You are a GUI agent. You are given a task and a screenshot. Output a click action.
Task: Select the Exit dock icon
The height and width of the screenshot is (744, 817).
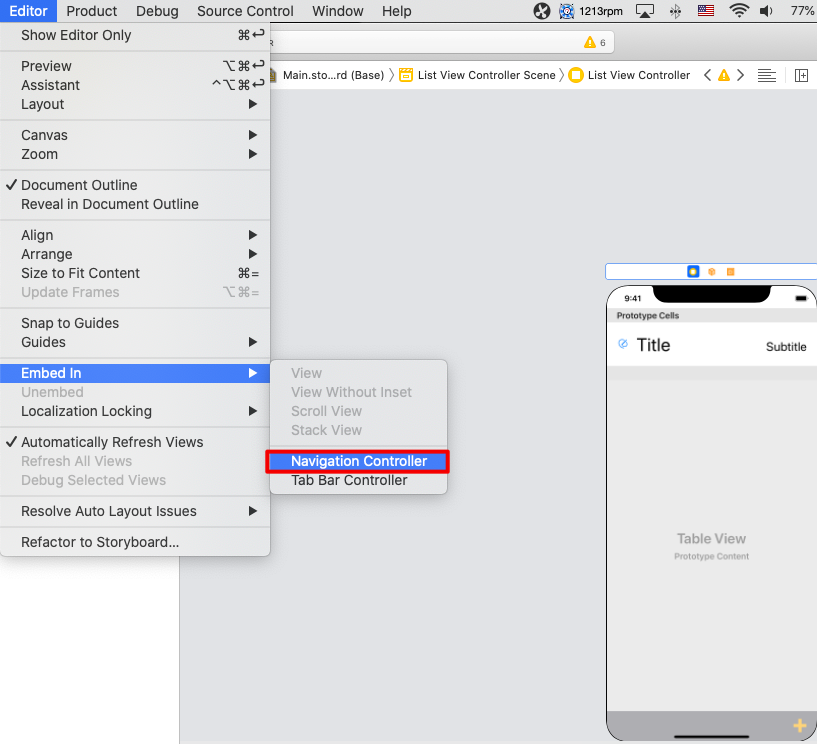pos(731,271)
